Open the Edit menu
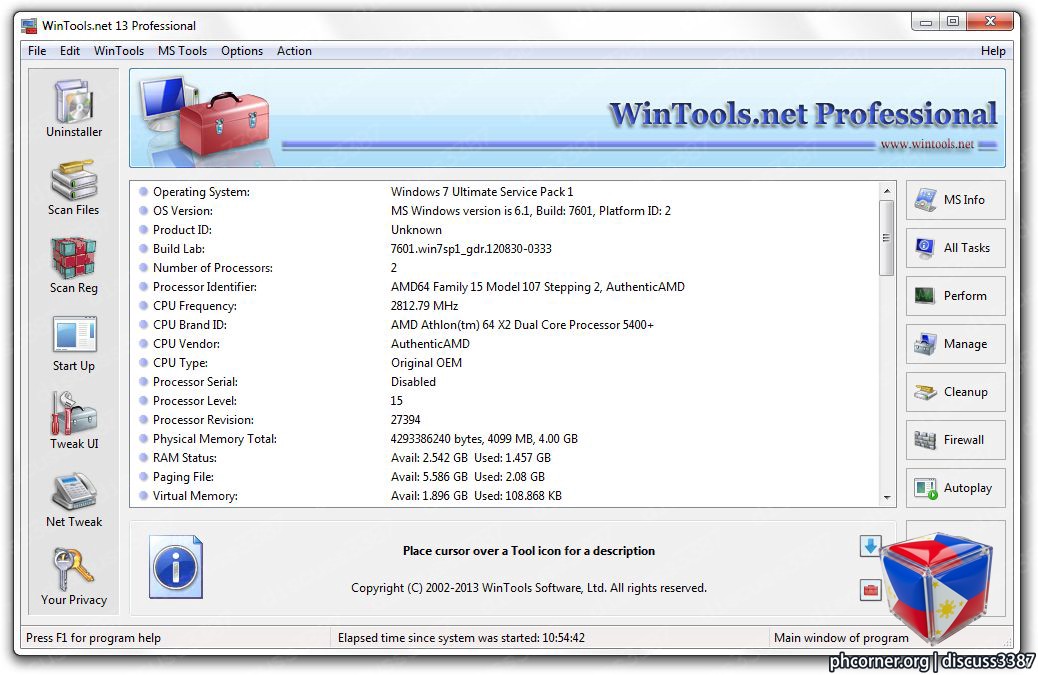1038x675 pixels. (x=70, y=51)
